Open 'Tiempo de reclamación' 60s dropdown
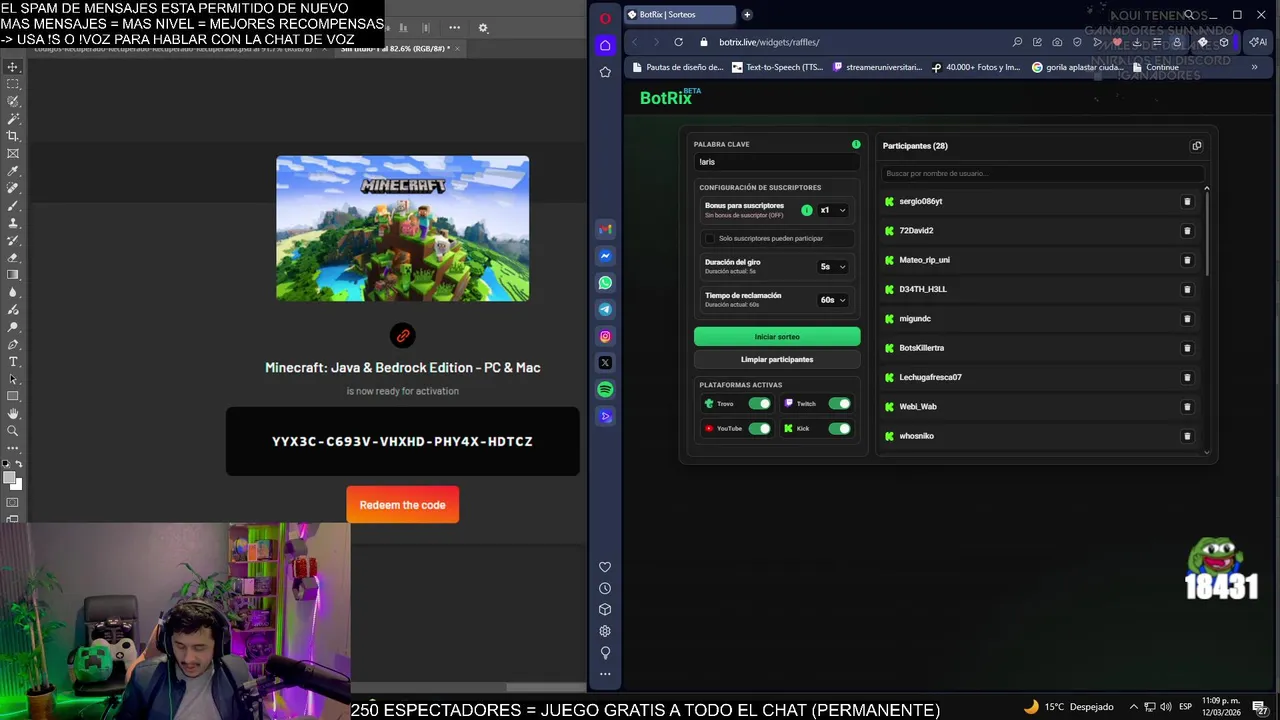The image size is (1280, 720). click(x=833, y=300)
